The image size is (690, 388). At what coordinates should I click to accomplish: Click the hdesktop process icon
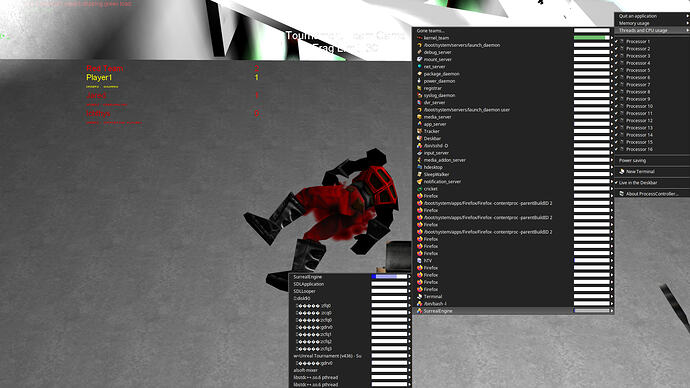[x=419, y=167]
